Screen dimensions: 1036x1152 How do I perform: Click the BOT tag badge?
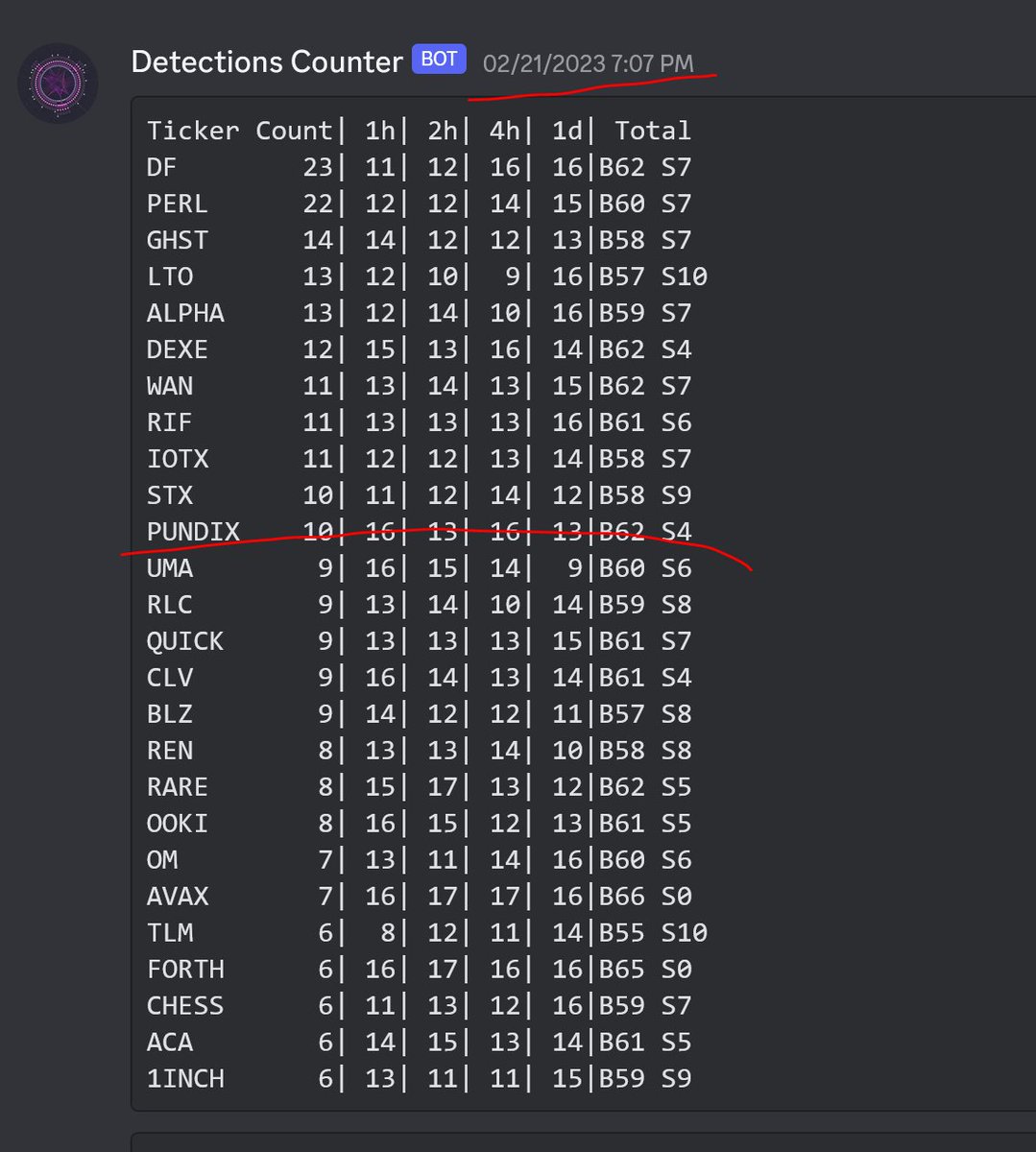439,60
